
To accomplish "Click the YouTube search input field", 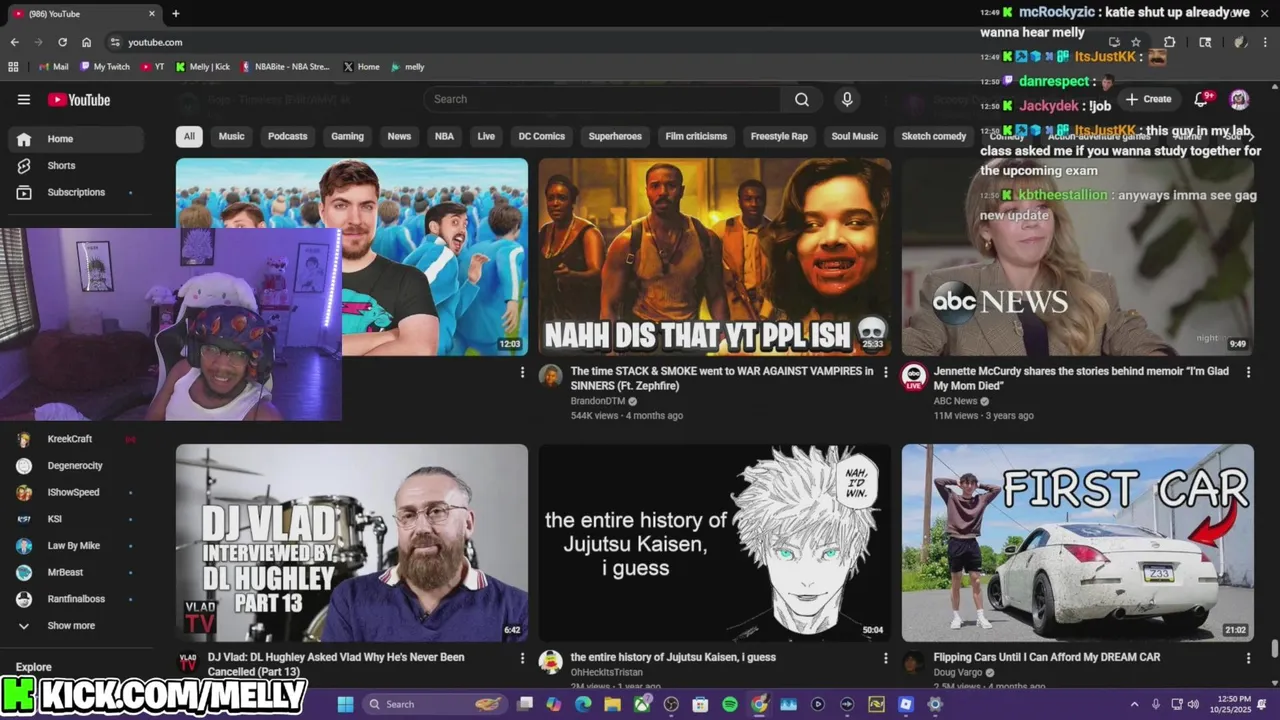I will [602, 99].
